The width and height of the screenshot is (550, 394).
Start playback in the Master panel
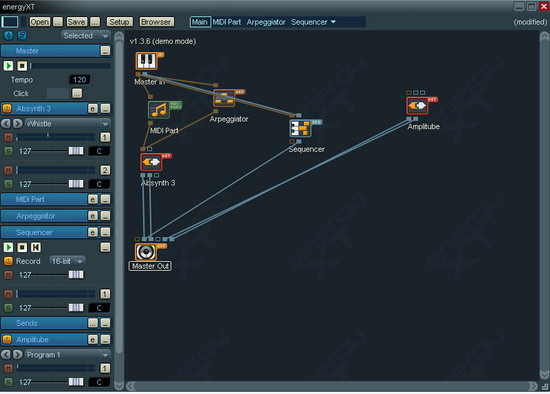coord(8,66)
